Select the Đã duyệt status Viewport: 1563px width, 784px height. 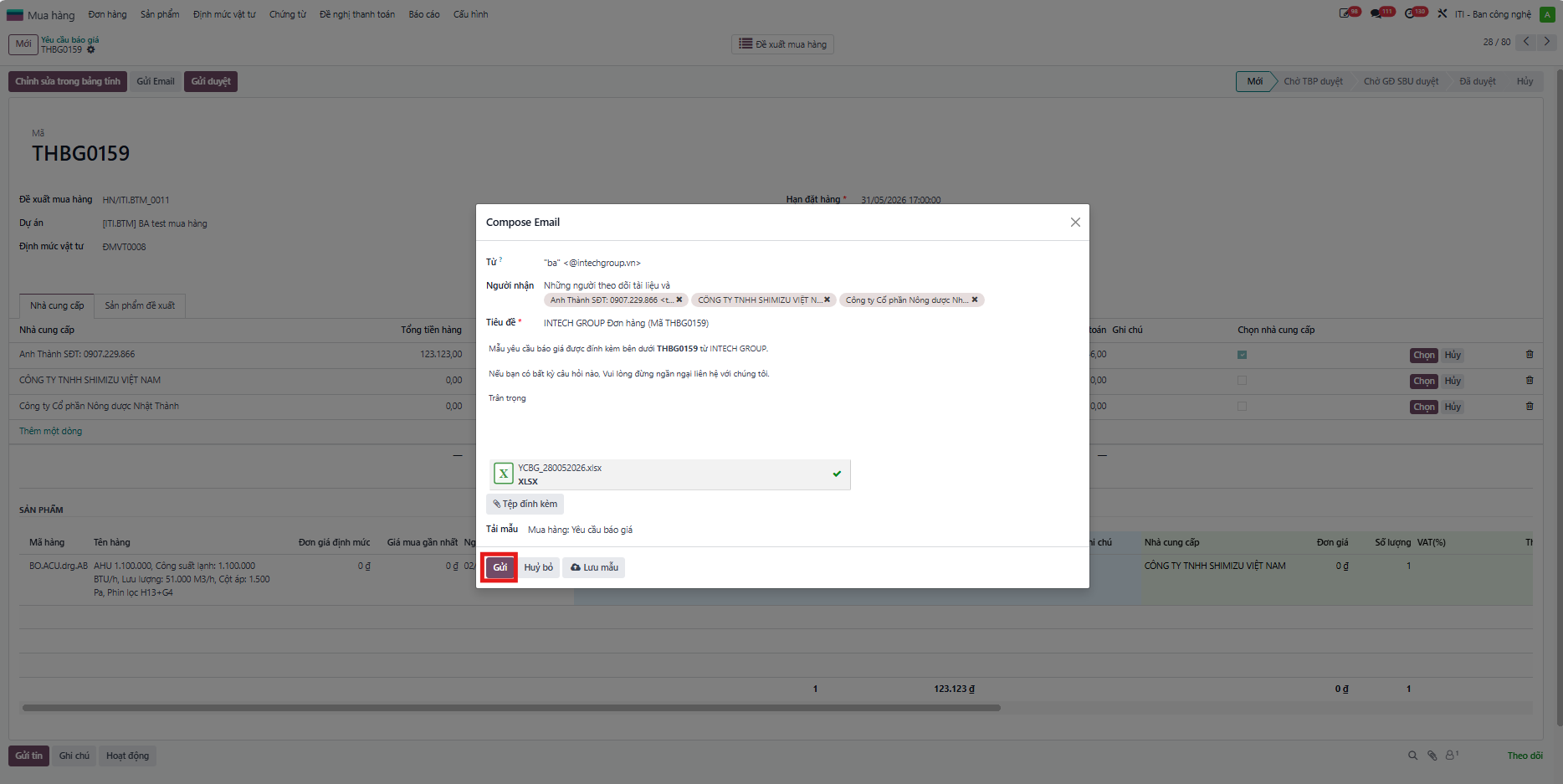(x=1478, y=81)
